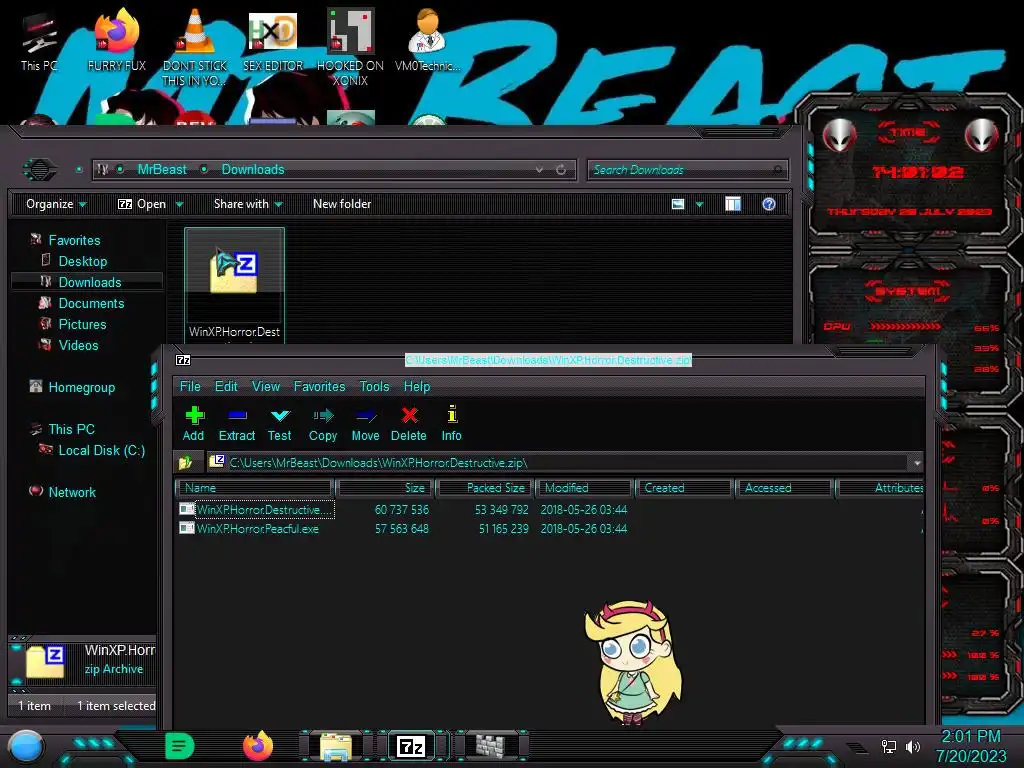Select the WinXP.Horror.Destructive zip thumbnail in Explorer
Image resolution: width=1024 pixels, height=768 pixels.
pos(234,285)
